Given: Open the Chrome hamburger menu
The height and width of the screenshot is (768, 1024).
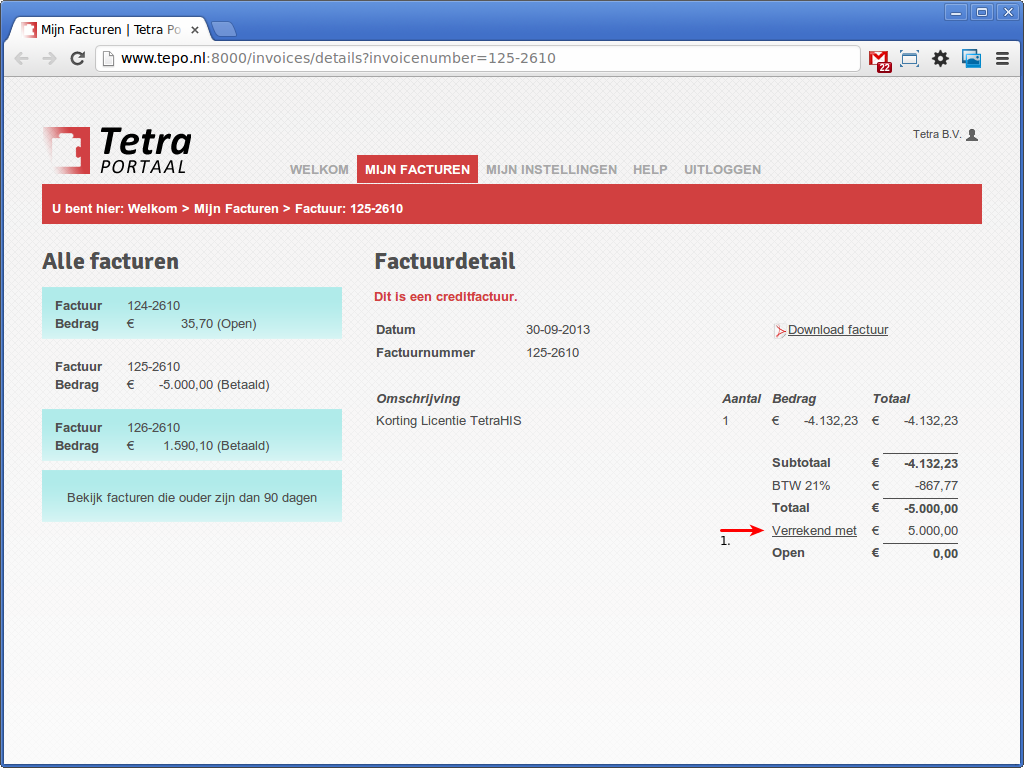Looking at the screenshot, I should pos(1002,59).
